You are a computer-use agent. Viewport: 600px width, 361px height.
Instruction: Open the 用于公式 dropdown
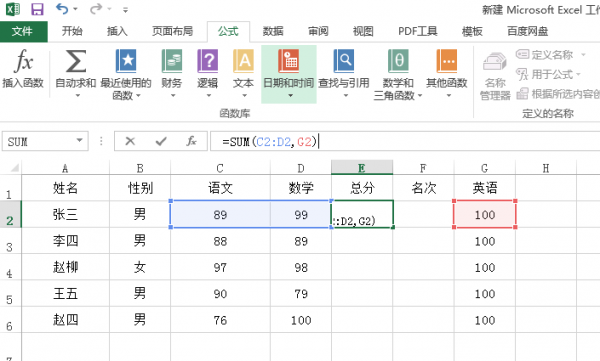pos(548,74)
